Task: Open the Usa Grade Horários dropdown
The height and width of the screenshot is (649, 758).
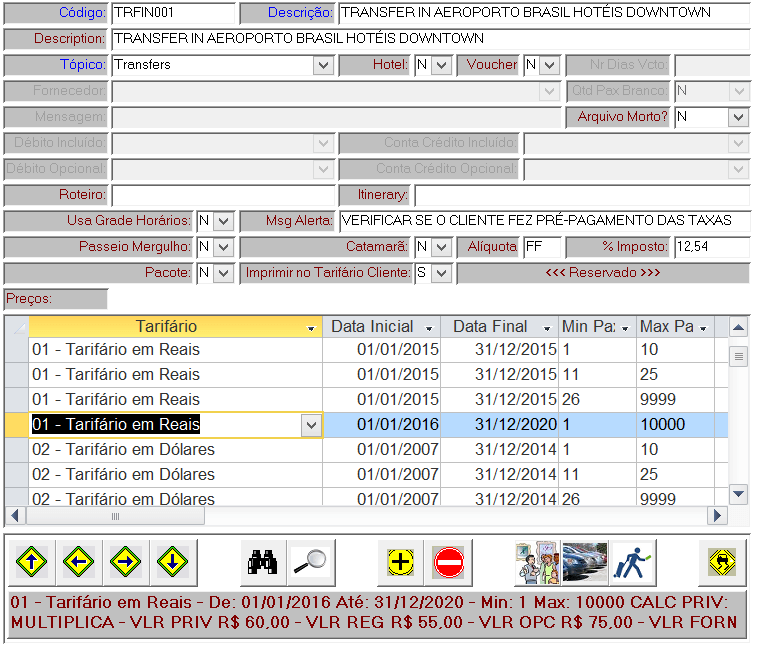Action: coord(224,221)
